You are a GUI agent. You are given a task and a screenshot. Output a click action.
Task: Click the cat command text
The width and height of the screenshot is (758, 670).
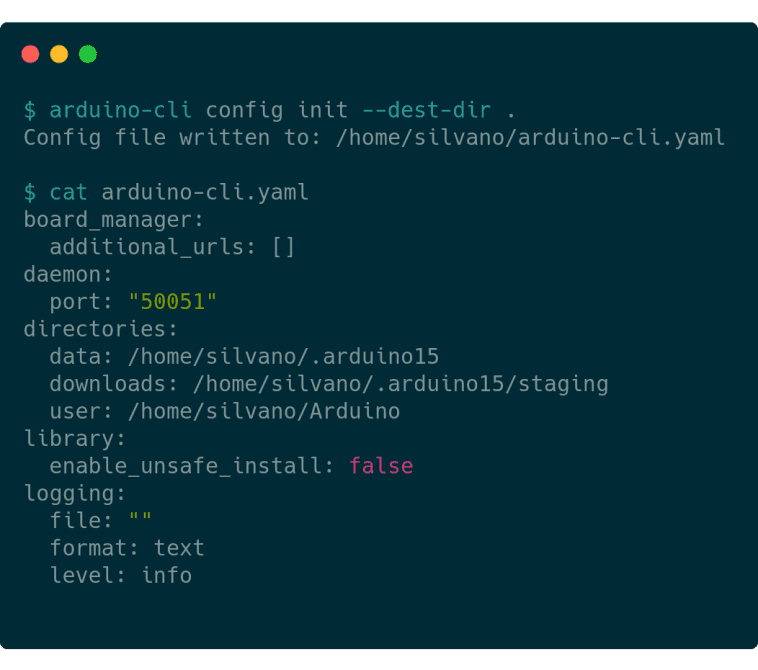(68, 192)
